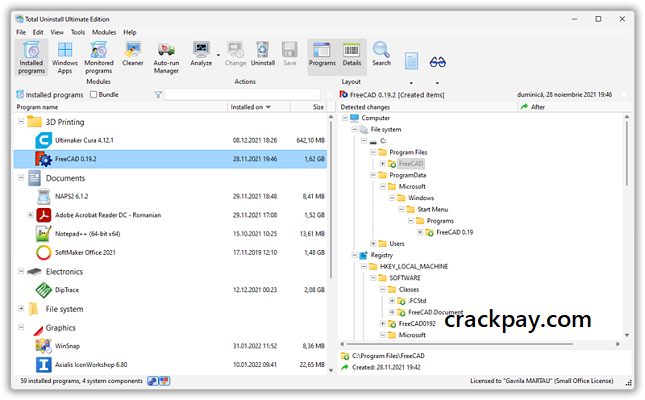Click the After column header
645x400 pixels.
(574, 107)
